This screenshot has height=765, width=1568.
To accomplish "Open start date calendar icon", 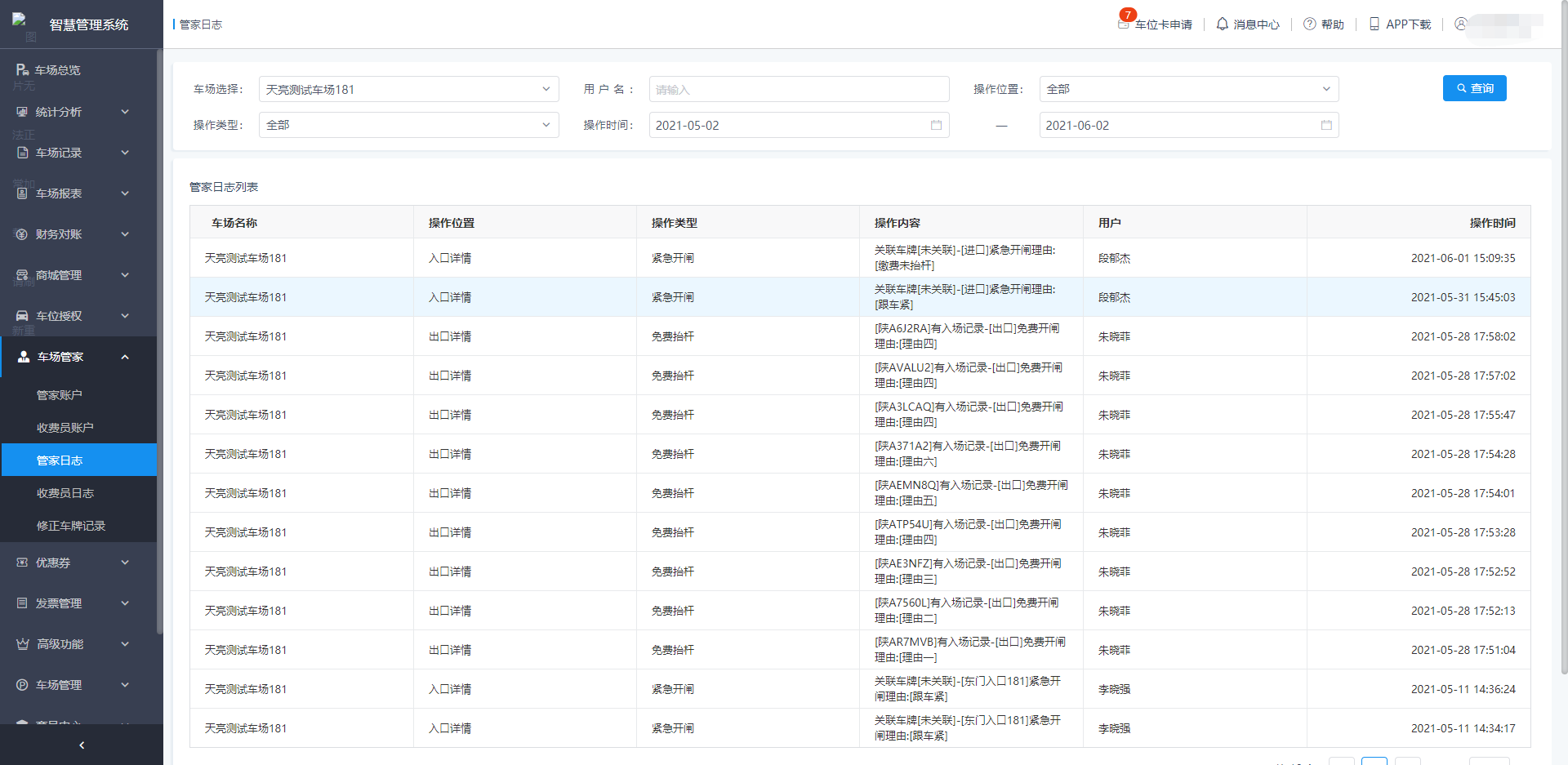I will (936, 126).
